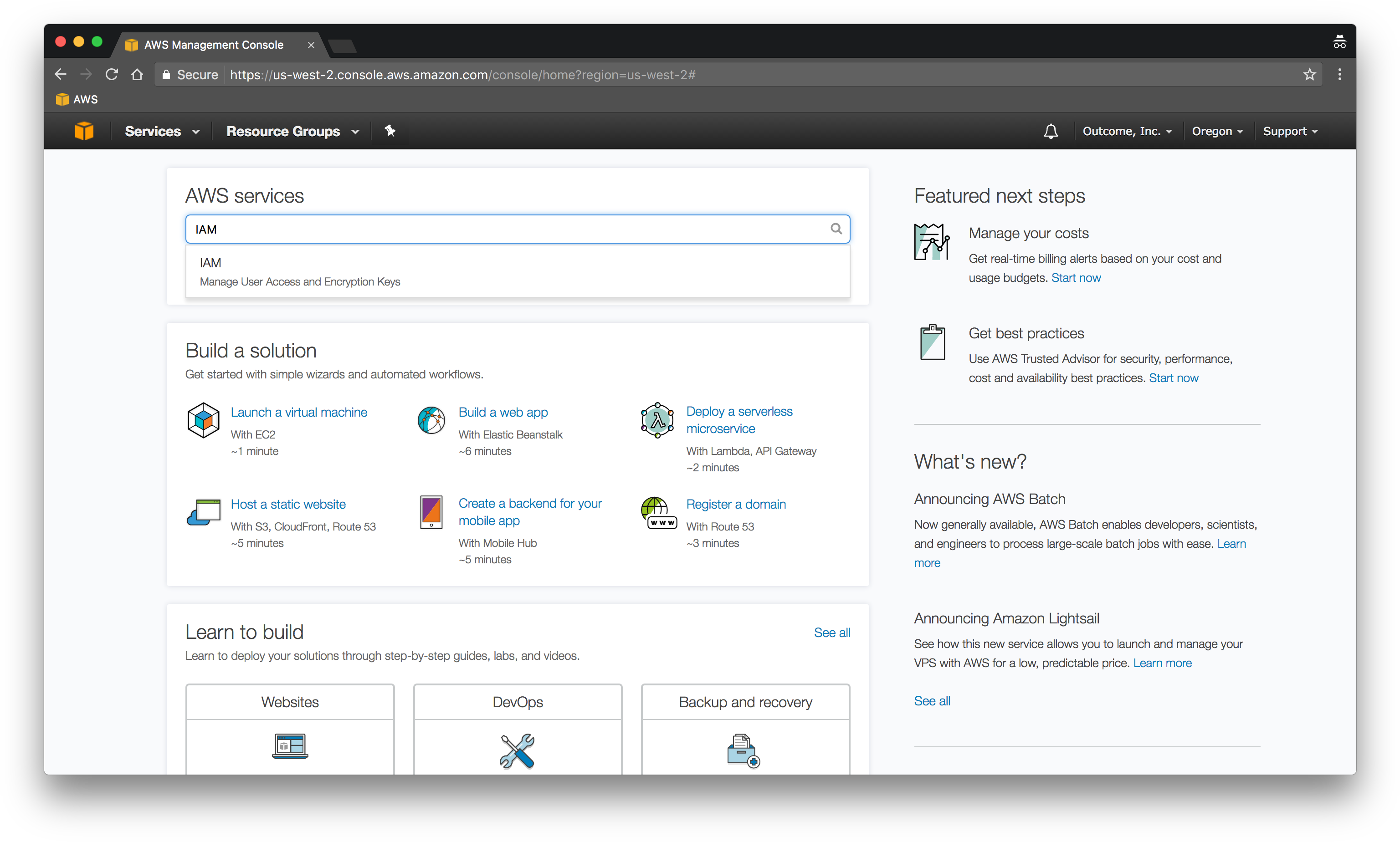Open a new browser tab
This screenshot has height=842, width=1400.
coord(342,46)
